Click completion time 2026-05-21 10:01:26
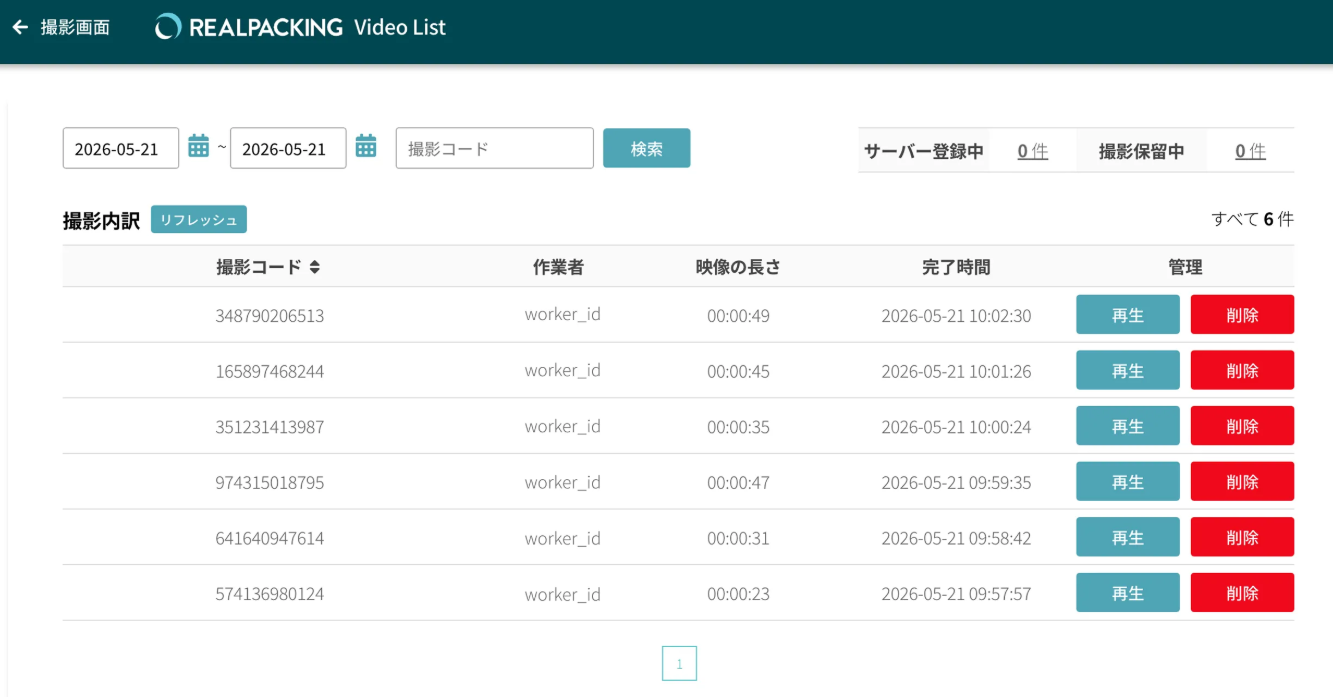Viewport: 1333px width, 697px height. click(956, 371)
